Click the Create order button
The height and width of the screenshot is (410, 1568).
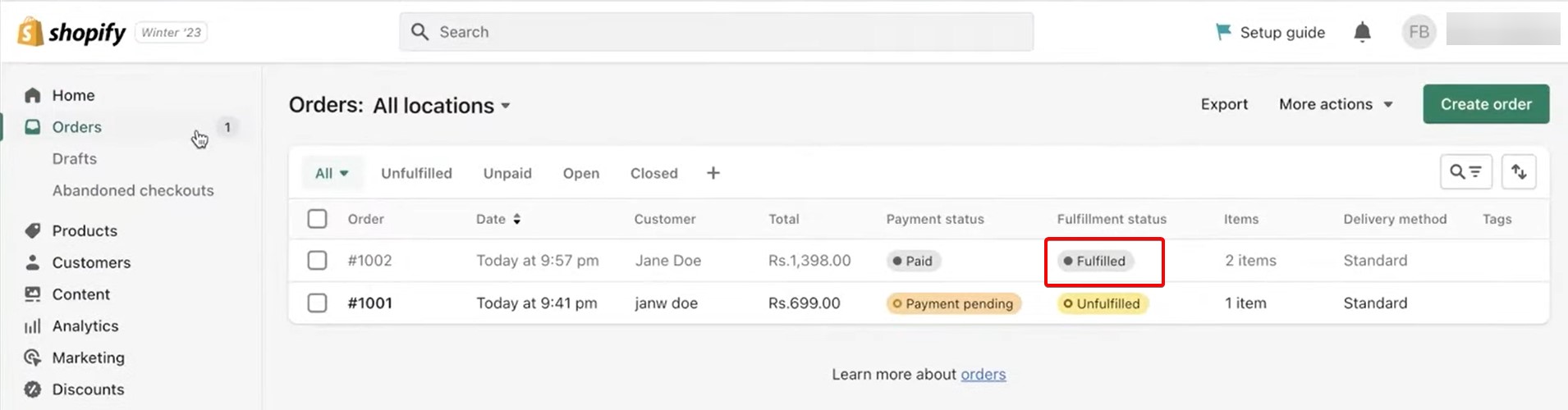click(x=1486, y=104)
